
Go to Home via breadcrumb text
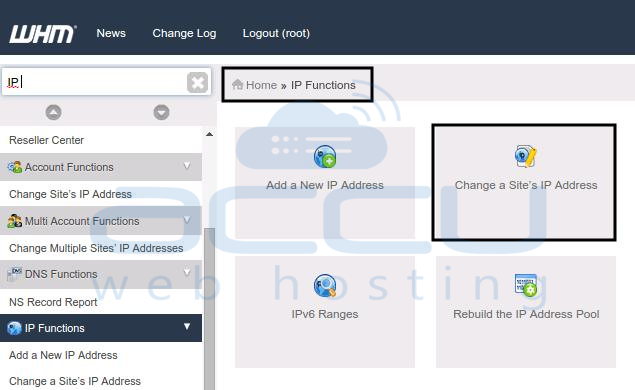262,85
